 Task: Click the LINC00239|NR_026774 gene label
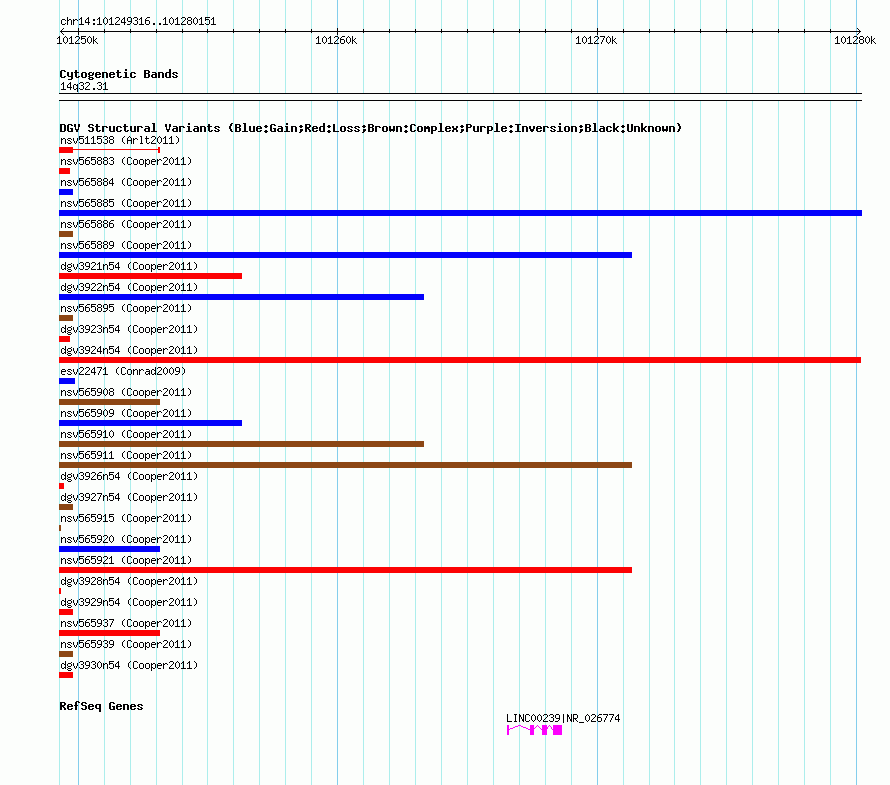pos(563,719)
